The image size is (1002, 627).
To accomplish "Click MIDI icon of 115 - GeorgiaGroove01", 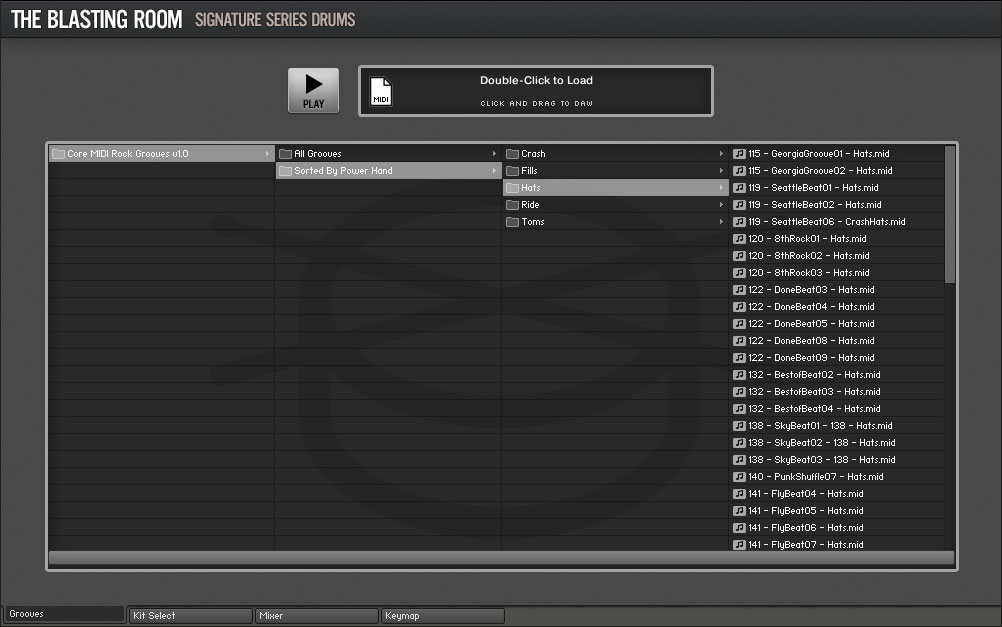I will tap(739, 153).
